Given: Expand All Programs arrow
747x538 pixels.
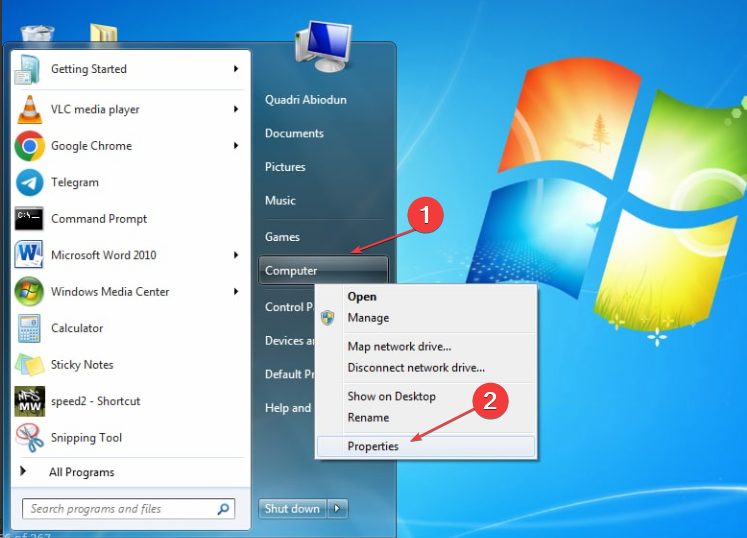Looking at the screenshot, I should click(23, 471).
